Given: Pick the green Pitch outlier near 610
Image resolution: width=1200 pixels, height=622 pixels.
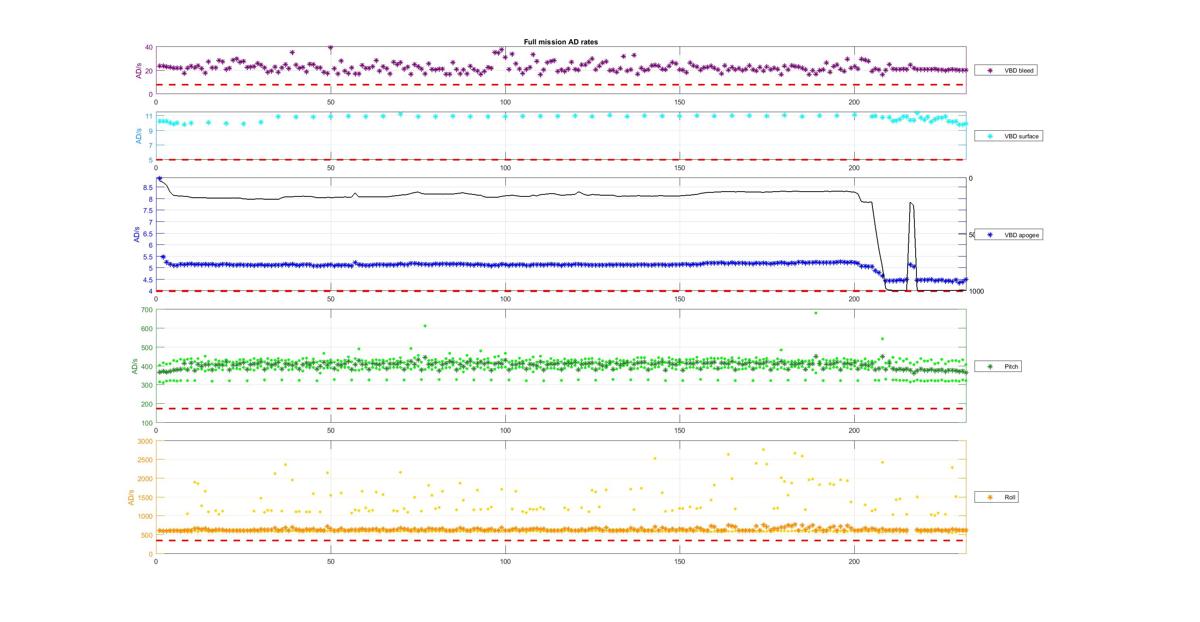Looking at the screenshot, I should click(x=424, y=326).
